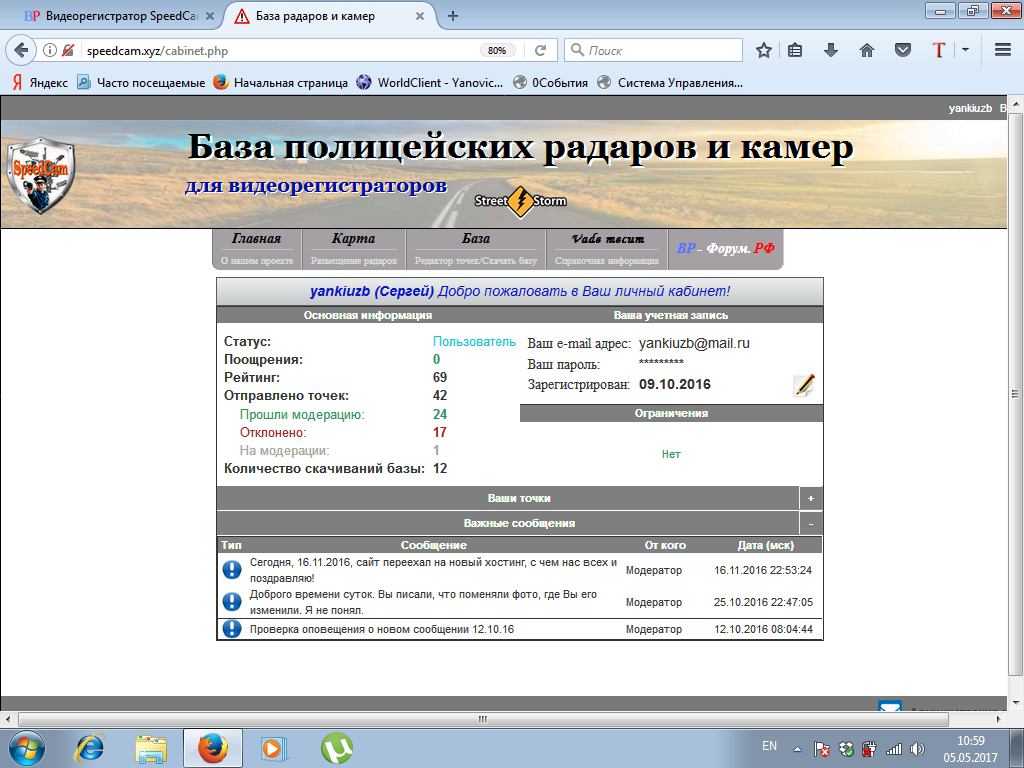Open the Firefox hamburger menu
This screenshot has width=1024, height=768.
tap(1002, 50)
